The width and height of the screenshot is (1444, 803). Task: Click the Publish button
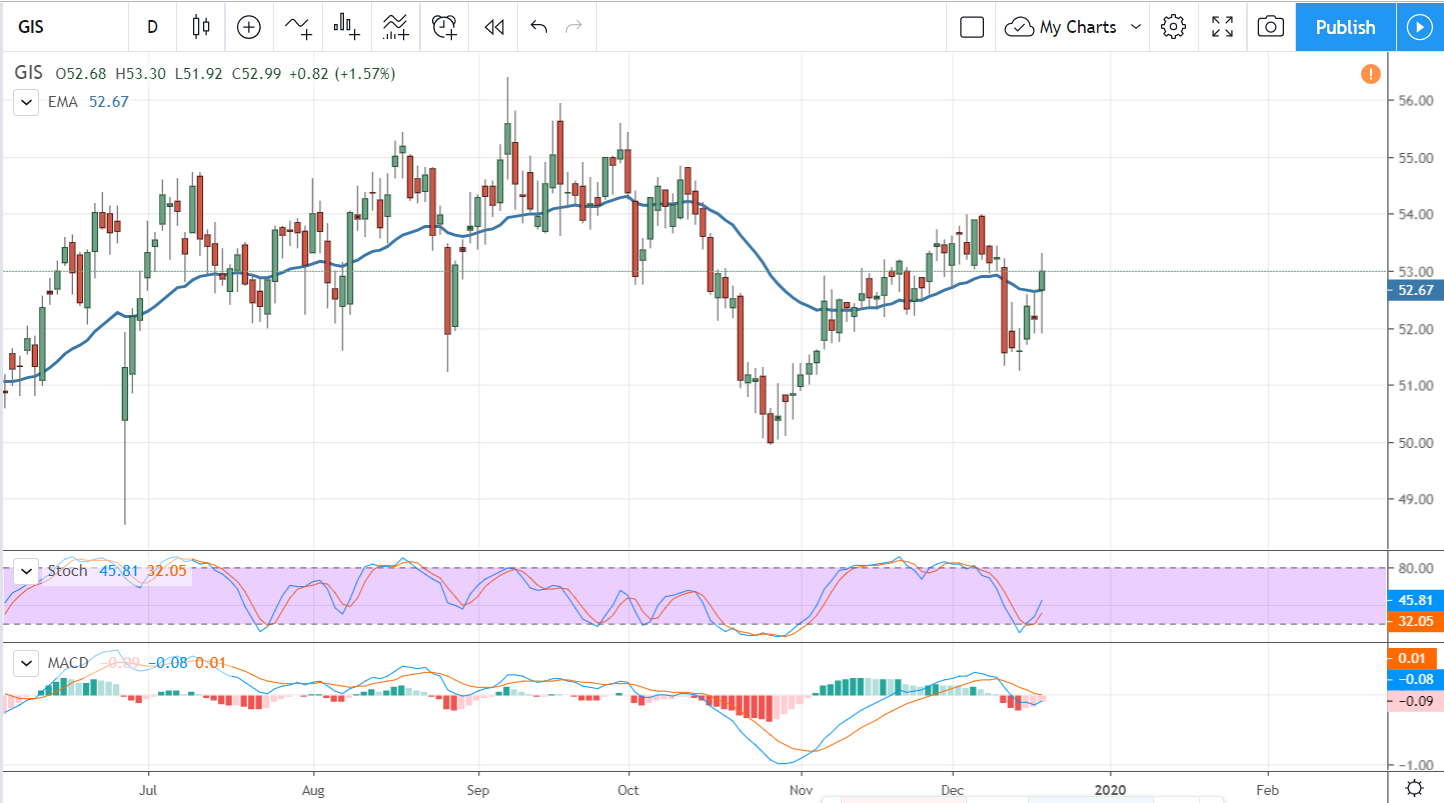click(x=1345, y=27)
